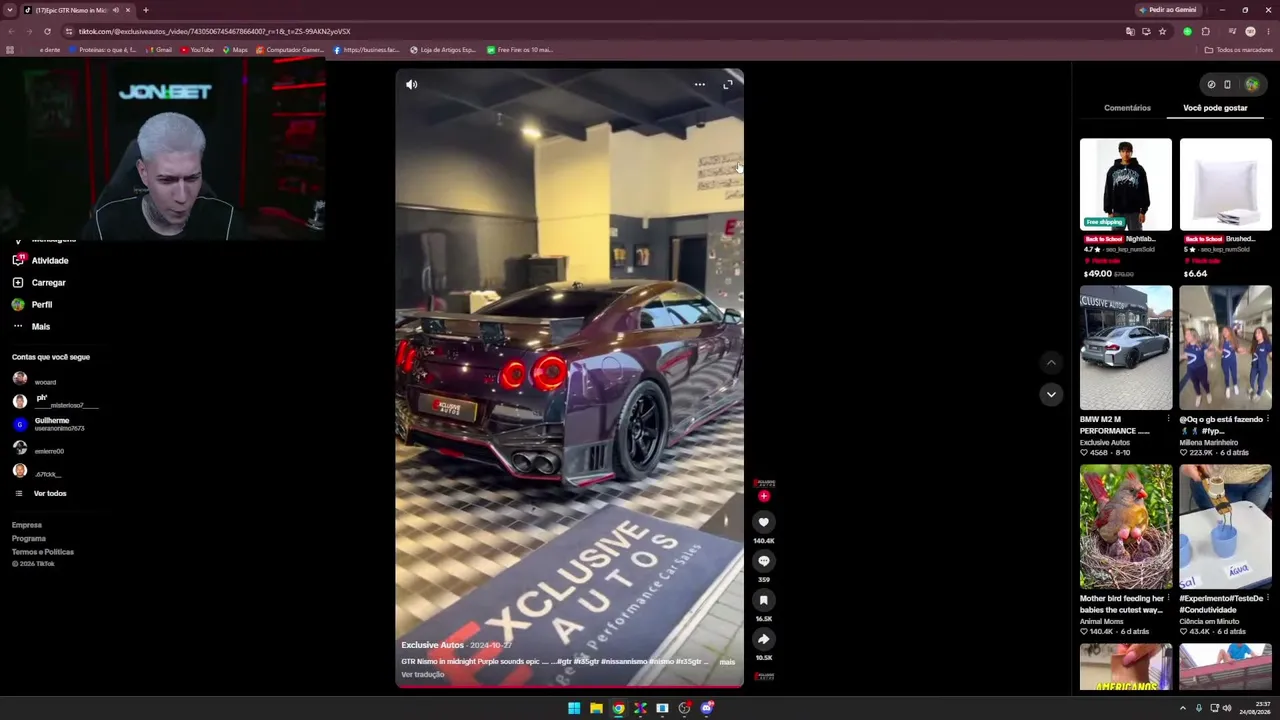The image size is (1280, 720).
Task: Open the compass icon in the top pill
Action: (x=1211, y=85)
